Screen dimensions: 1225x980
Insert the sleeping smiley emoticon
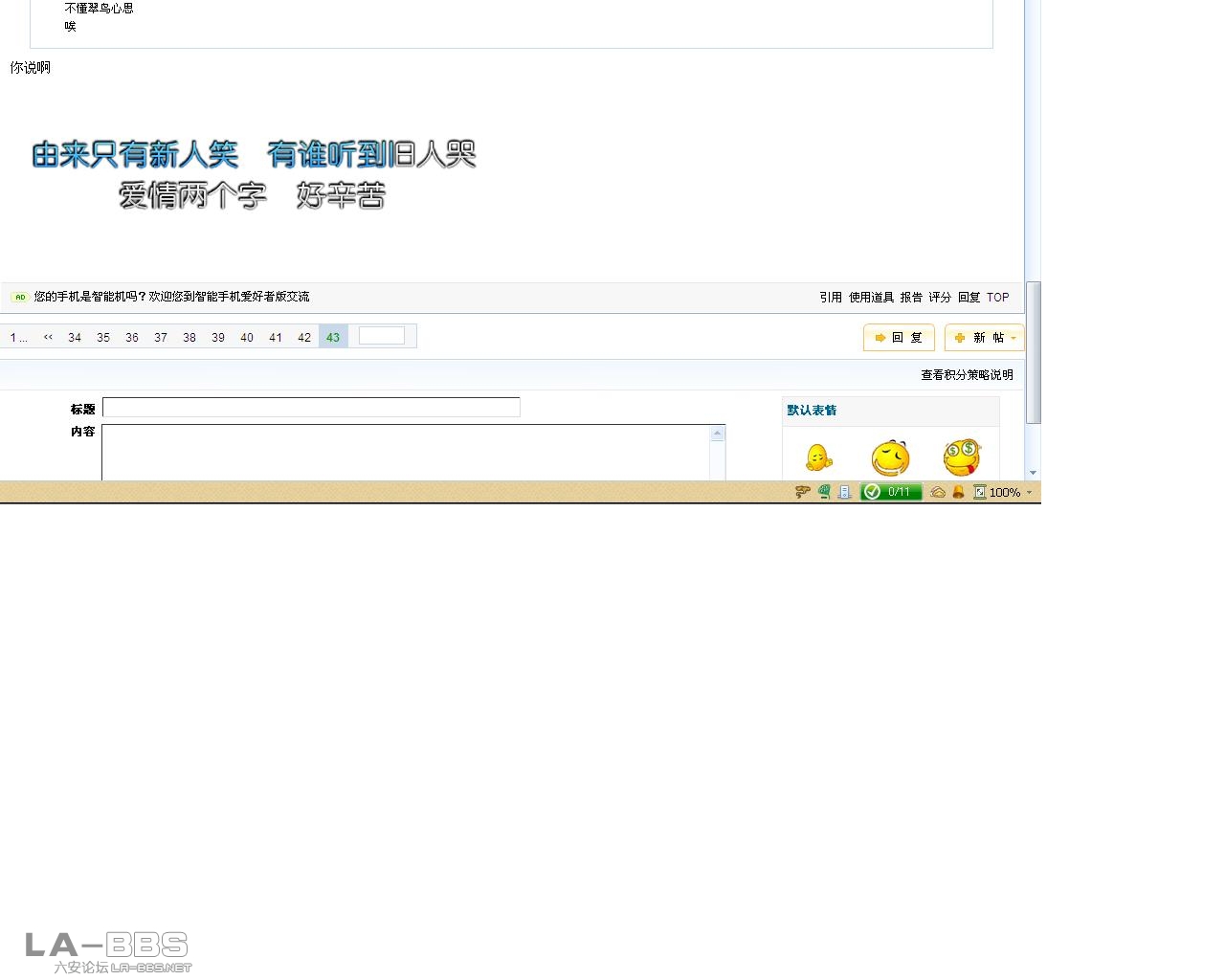[890, 458]
